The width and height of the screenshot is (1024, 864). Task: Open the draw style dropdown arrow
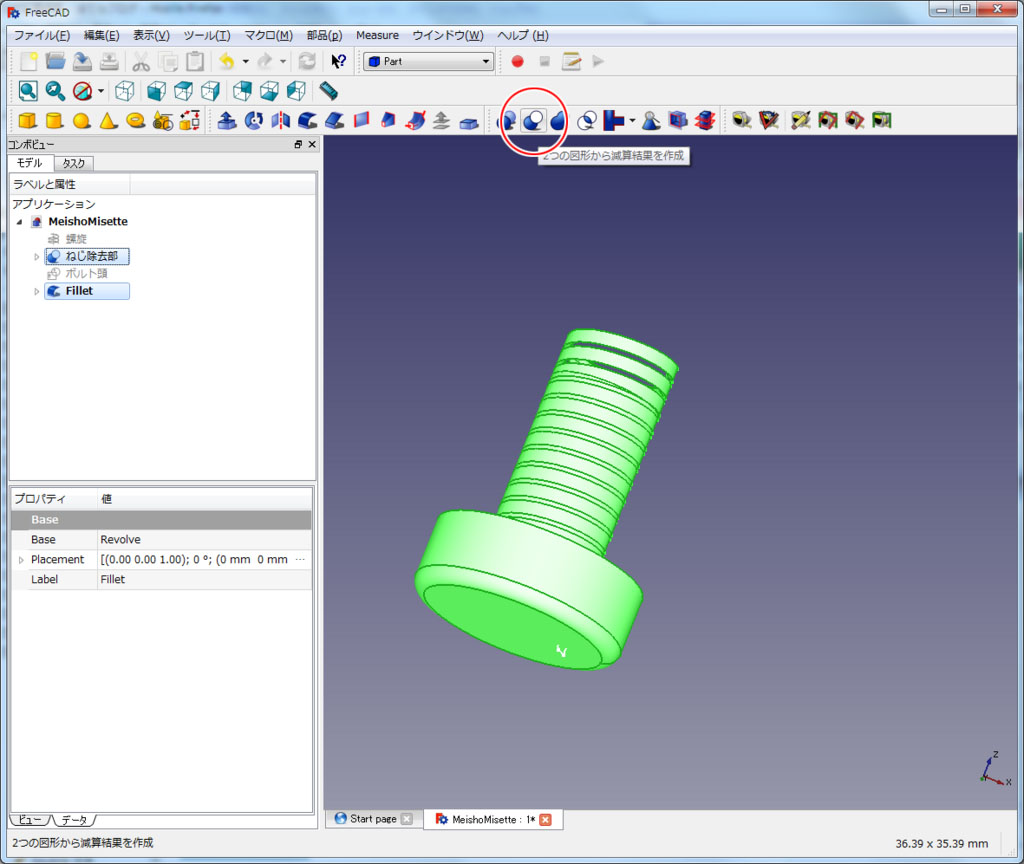click(x=101, y=91)
